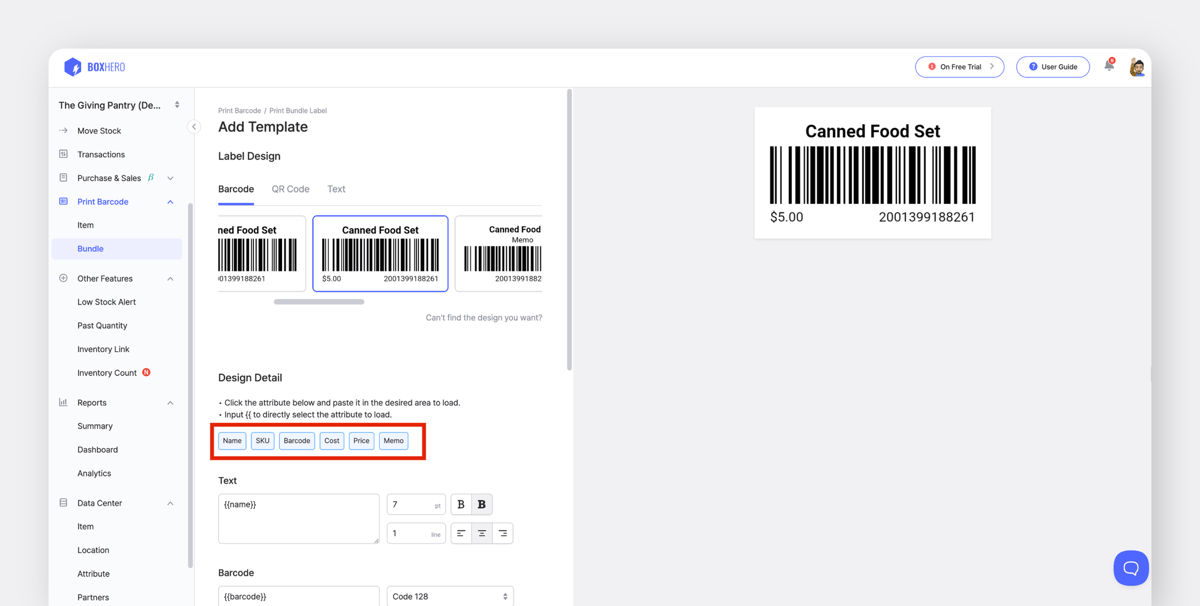The height and width of the screenshot is (606, 1200).
Task: Switch to the Text tab
Action: [x=336, y=189]
